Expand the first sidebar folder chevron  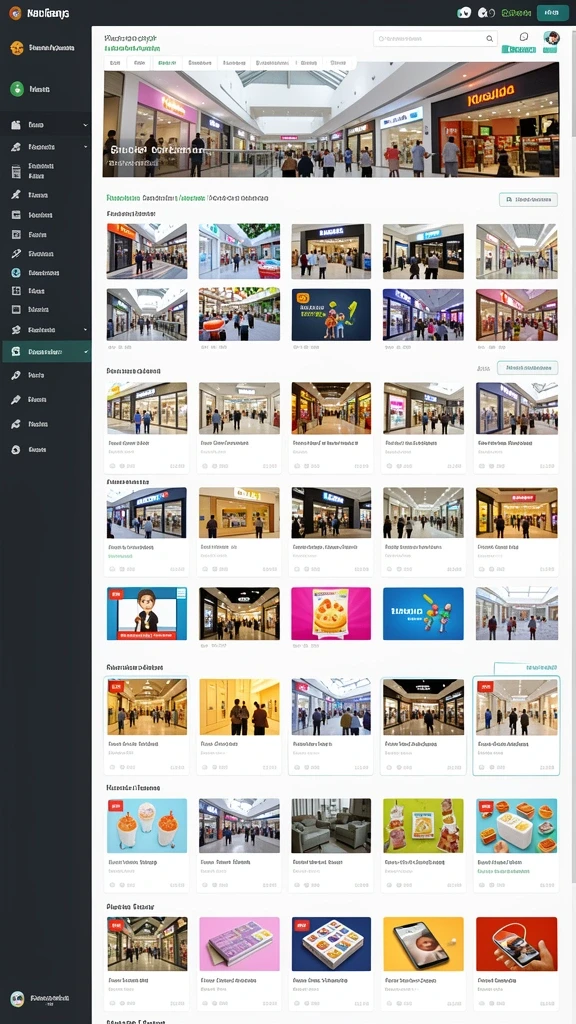coord(86,124)
